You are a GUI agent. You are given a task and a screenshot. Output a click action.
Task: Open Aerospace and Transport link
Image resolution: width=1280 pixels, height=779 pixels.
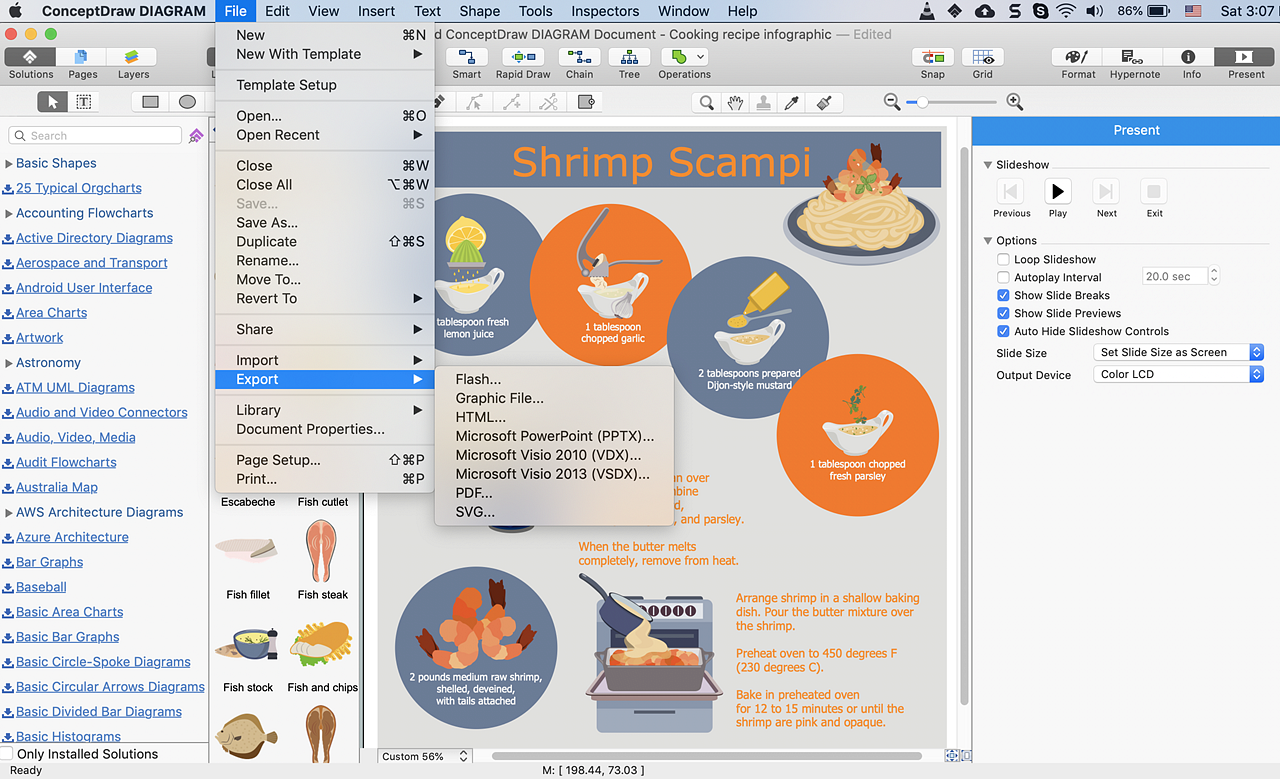92,263
